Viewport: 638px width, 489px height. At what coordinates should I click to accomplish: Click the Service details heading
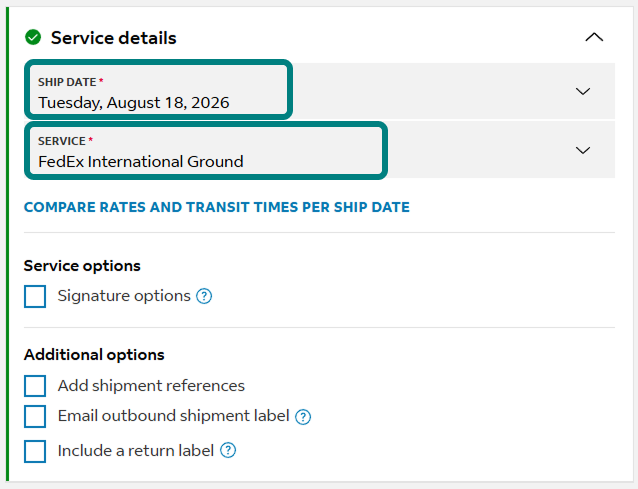pos(114,38)
